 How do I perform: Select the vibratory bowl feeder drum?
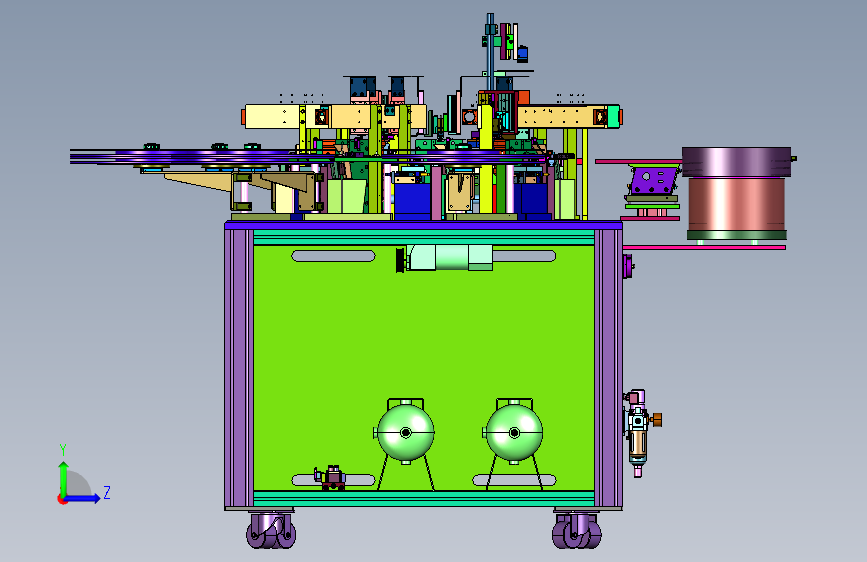tap(736, 194)
